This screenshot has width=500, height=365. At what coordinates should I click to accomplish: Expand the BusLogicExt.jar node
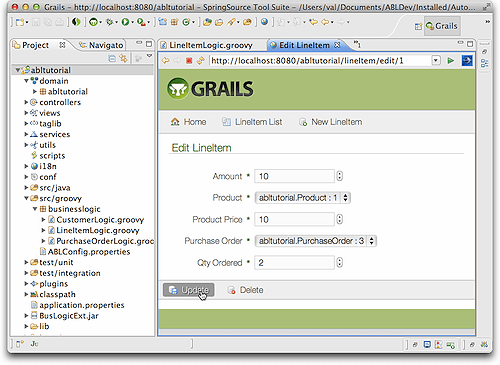pos(26,316)
